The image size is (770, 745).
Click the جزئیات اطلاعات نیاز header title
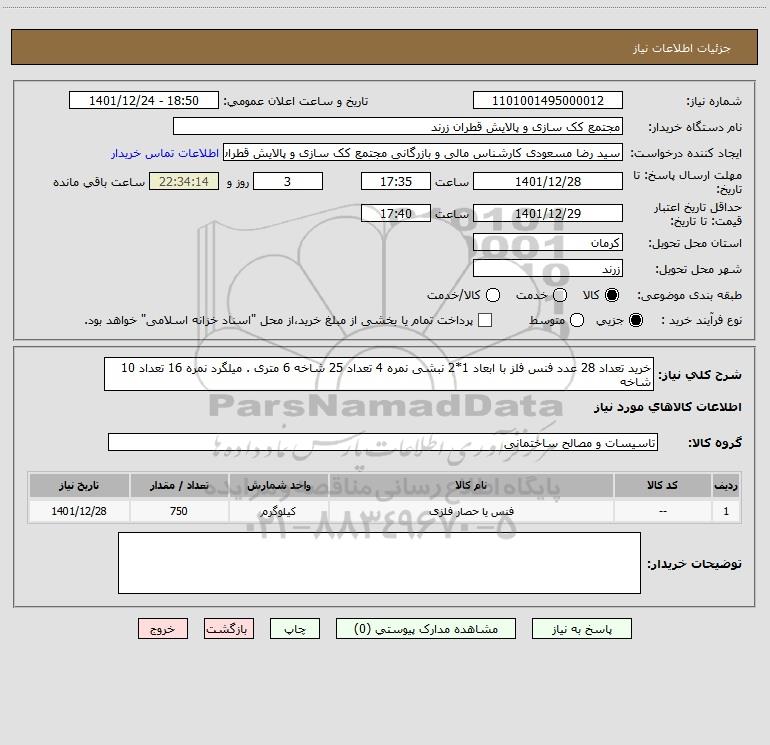coord(682,48)
